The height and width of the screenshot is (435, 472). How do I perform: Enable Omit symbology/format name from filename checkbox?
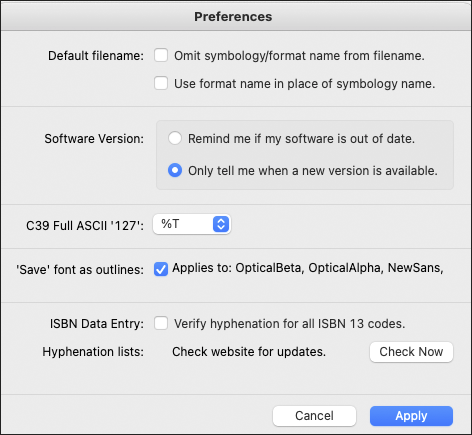point(161,55)
